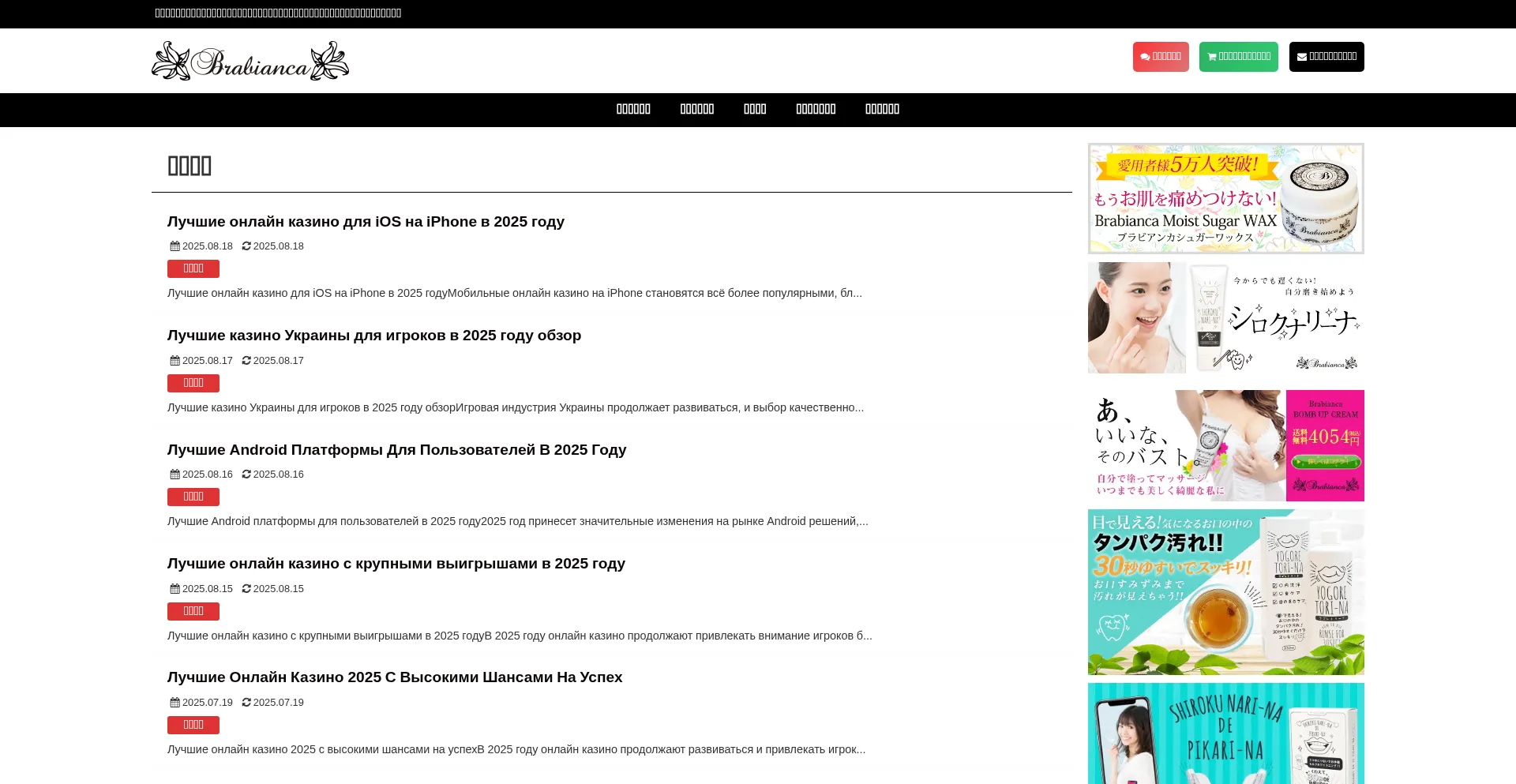The height and width of the screenshot is (784, 1516).
Task: Open the YOGORE TORI-NA mouthwash banner
Action: [1225, 592]
